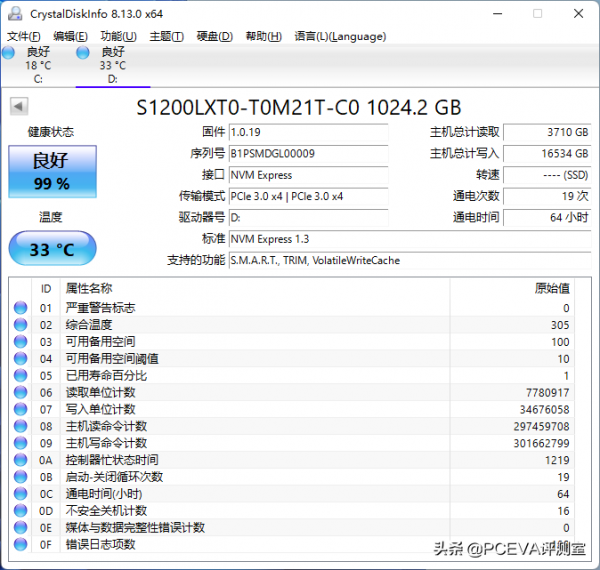Image resolution: width=600 pixels, height=570 pixels.
Task: Click the 属性名称 column header
Action: 89,289
